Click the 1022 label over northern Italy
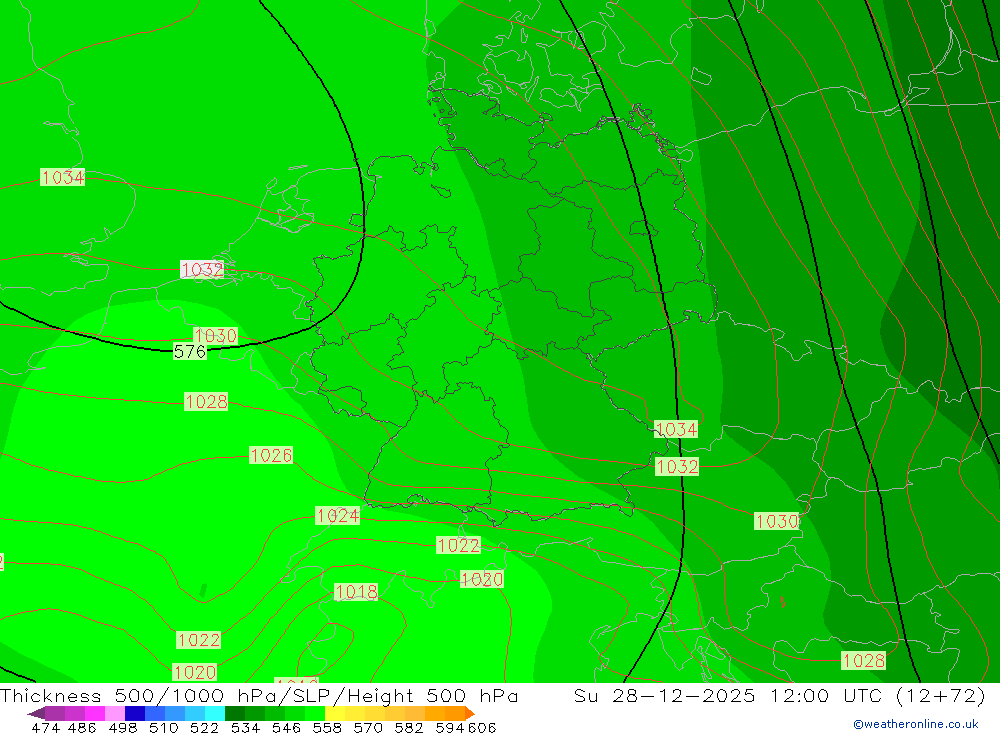This screenshot has height=733, width=1000. coord(459,545)
